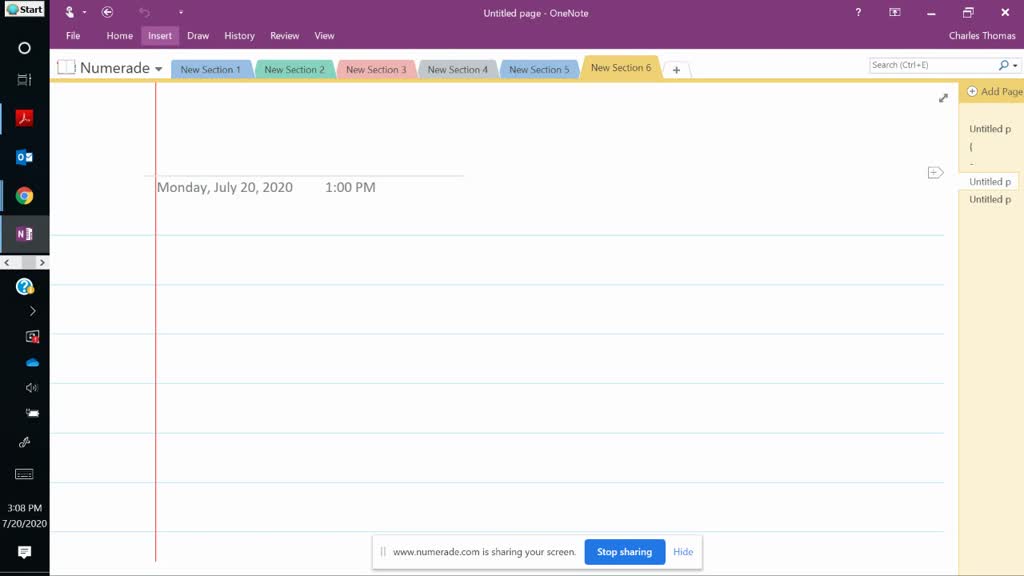Expand page to full view with arrows icon
Viewport: 1024px width, 576px height.
pos(943,98)
